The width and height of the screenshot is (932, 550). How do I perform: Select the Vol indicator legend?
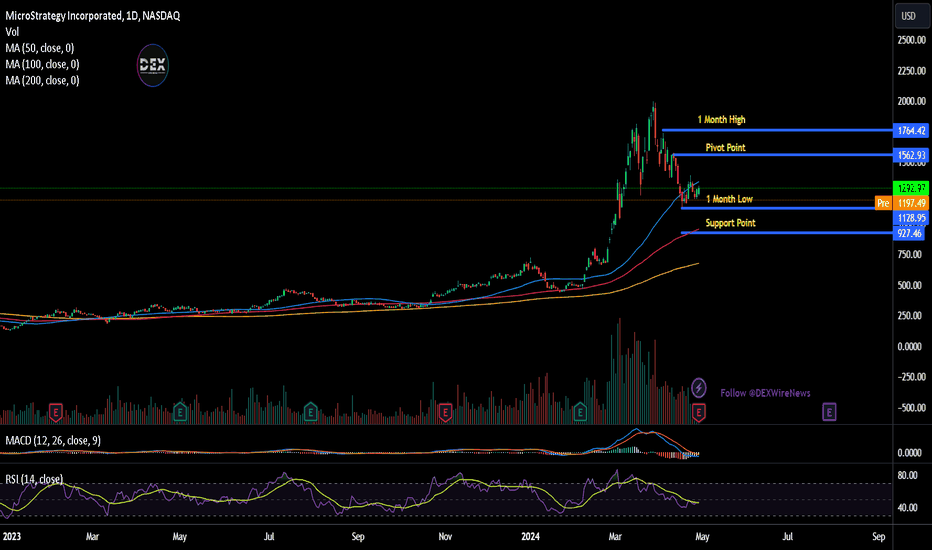(x=12, y=32)
